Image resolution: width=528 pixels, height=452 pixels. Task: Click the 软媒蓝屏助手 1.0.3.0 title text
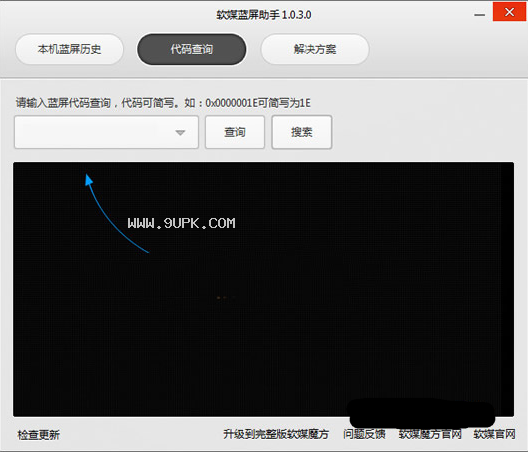click(264, 15)
